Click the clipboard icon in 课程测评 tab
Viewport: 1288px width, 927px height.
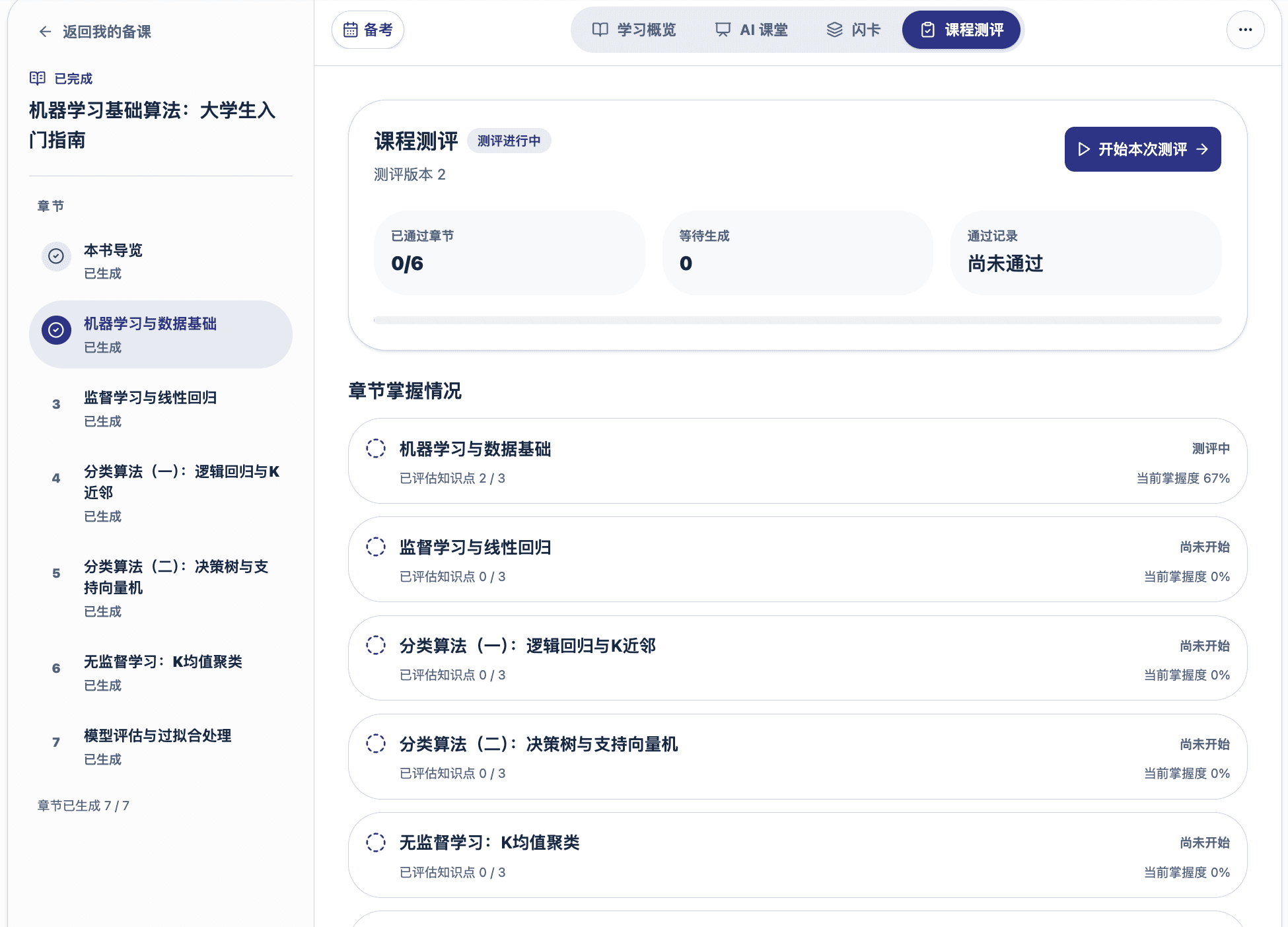928,30
